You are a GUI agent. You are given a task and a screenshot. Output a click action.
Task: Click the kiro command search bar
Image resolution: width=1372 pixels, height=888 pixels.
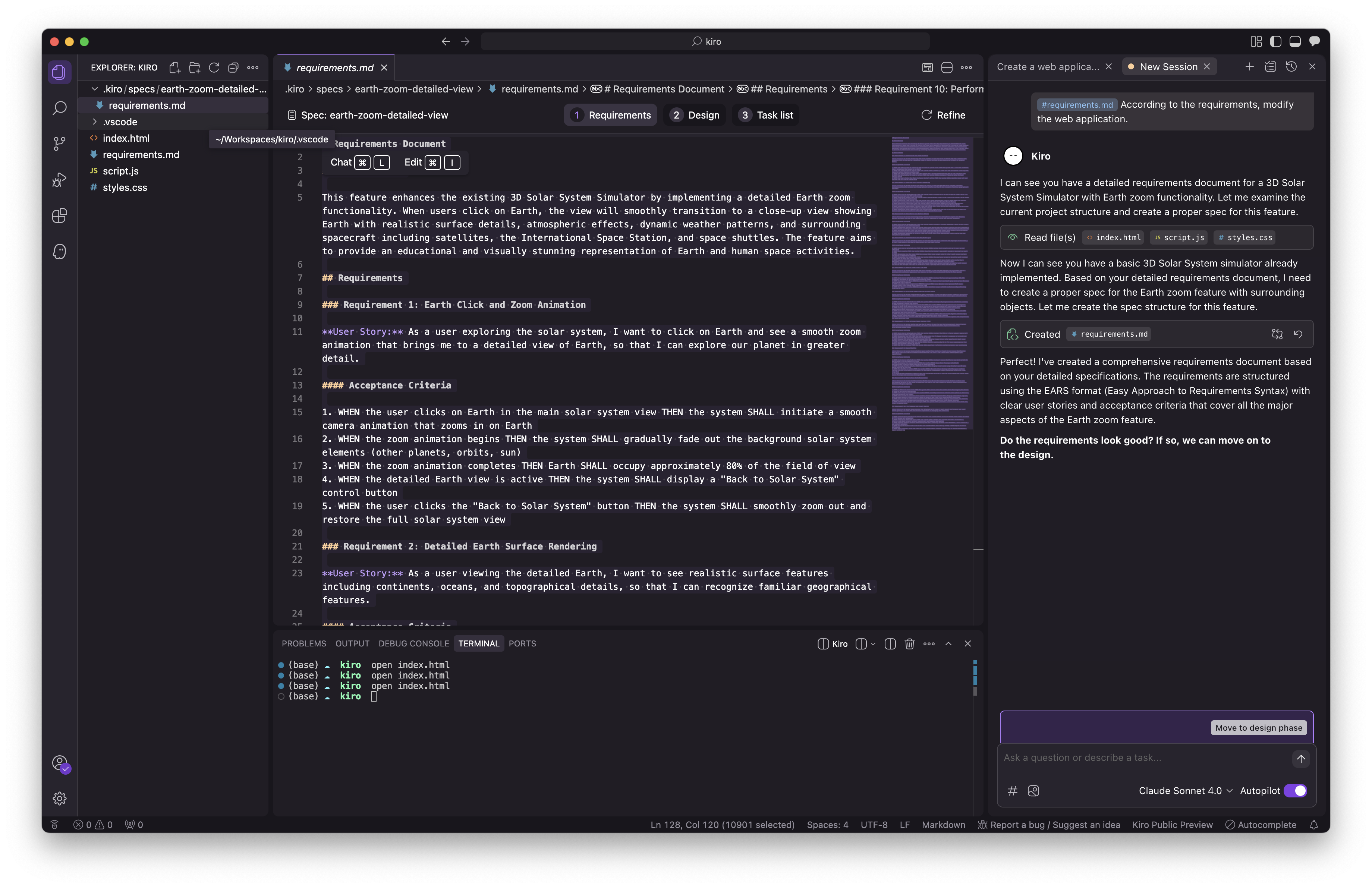coord(705,41)
